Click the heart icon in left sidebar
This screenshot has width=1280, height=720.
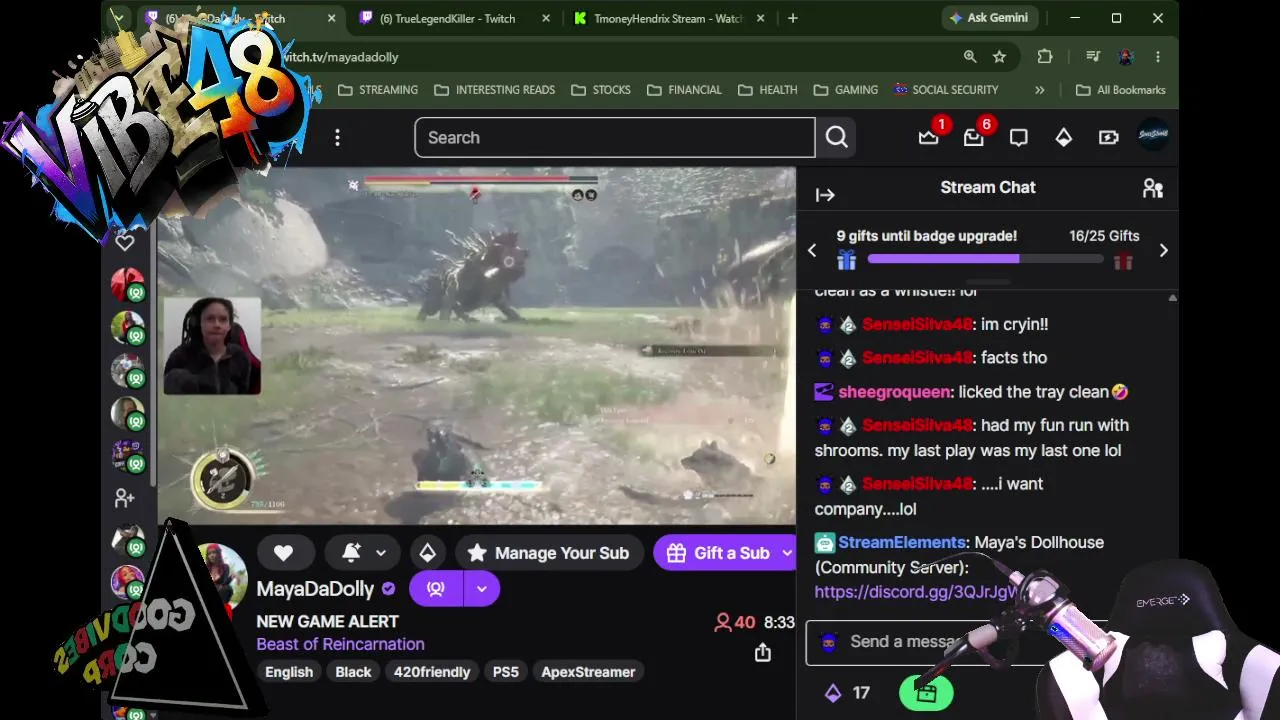coord(125,242)
